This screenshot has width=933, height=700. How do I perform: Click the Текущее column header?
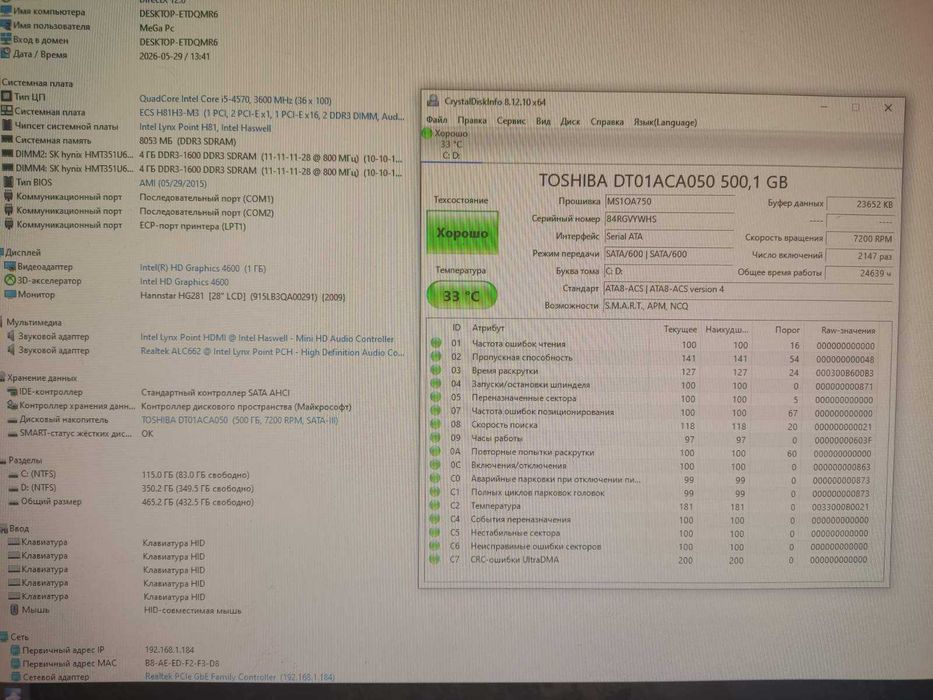point(680,329)
